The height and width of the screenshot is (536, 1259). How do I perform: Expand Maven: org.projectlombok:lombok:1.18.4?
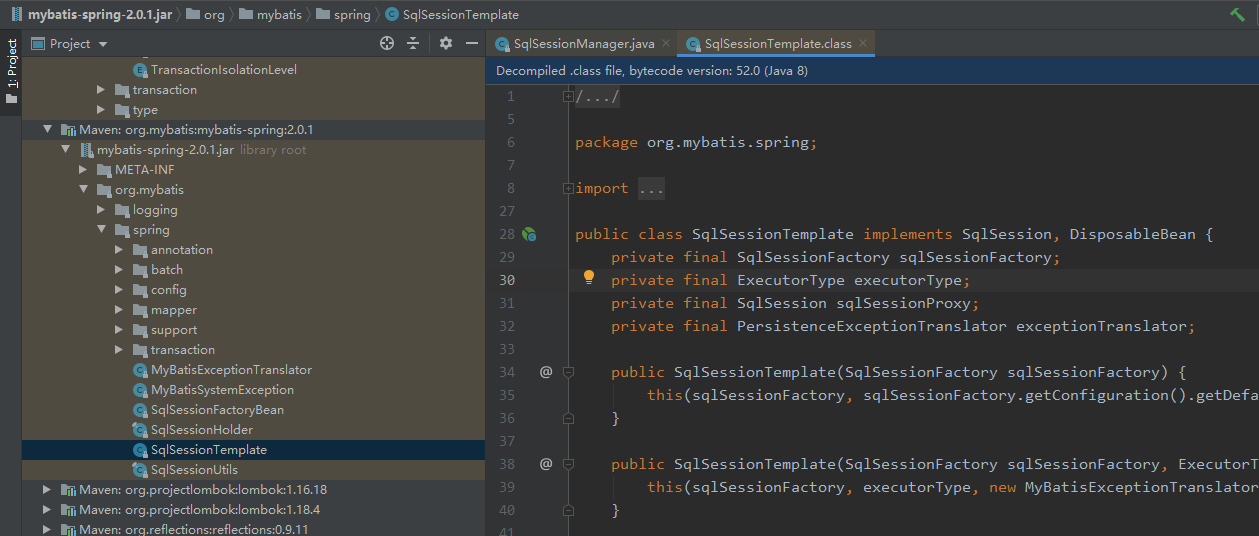pos(47,510)
